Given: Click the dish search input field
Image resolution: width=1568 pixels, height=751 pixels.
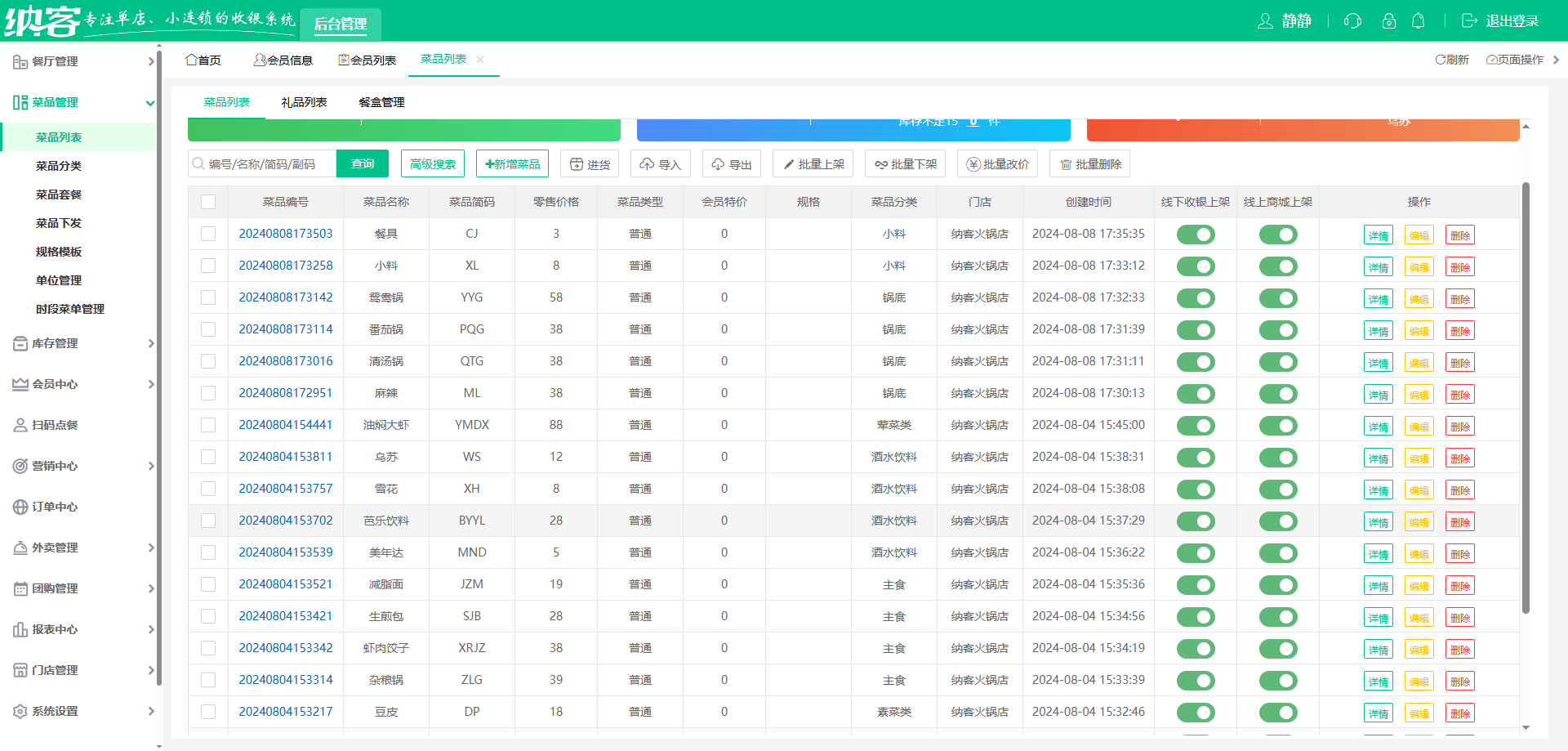Looking at the screenshot, I should [262, 163].
